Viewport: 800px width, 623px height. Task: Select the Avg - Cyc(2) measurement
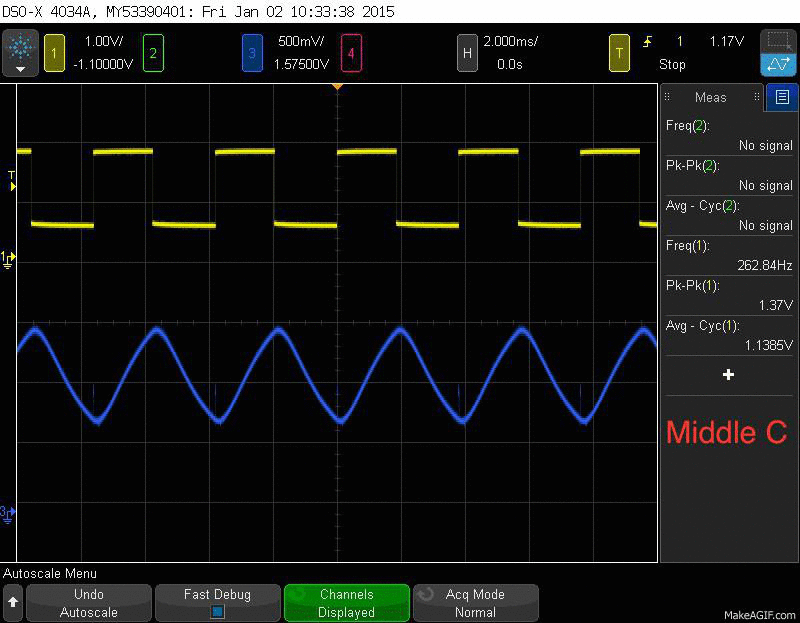pyautogui.click(x=729, y=215)
